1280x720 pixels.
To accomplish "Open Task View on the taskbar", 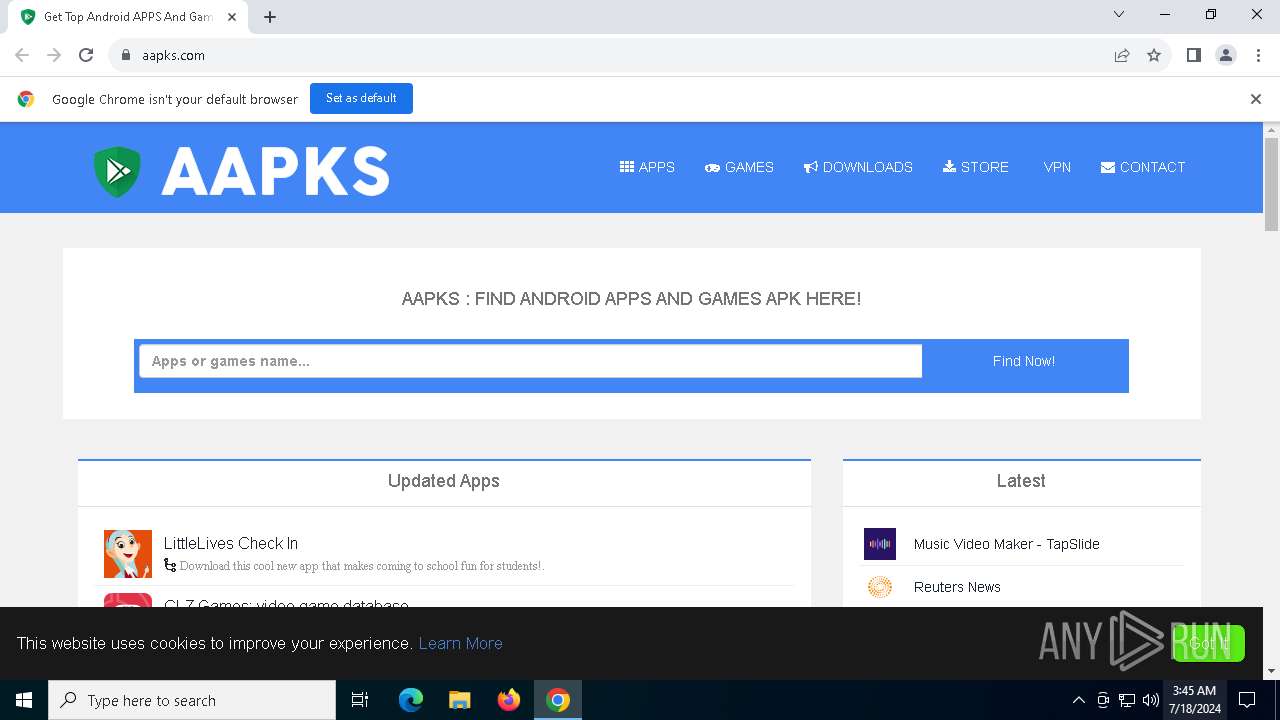I will click(360, 700).
